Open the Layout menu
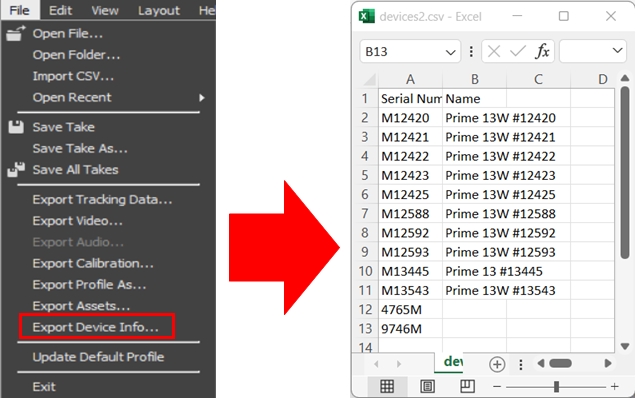636x398 pixels. point(159,10)
